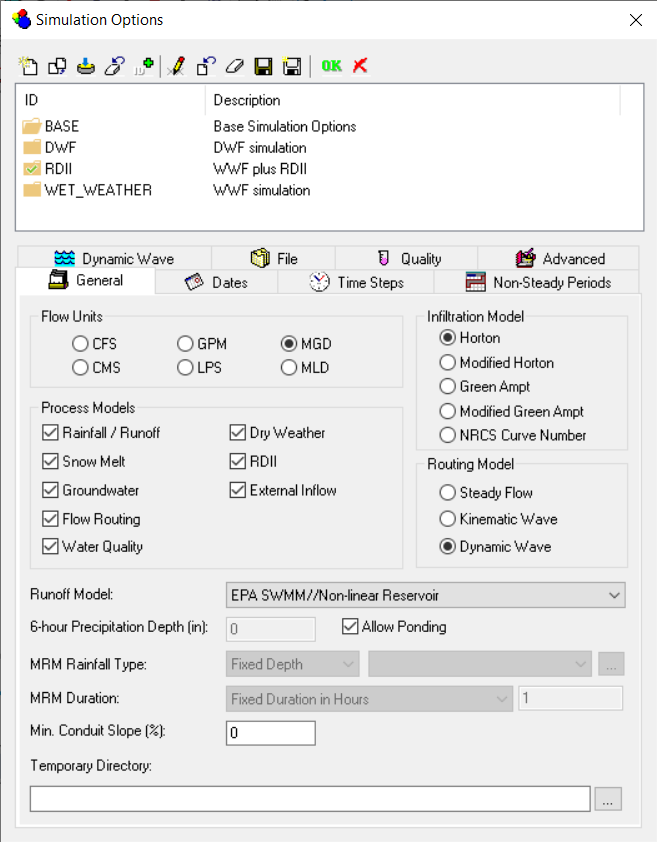Save the simulation options with the disk icon

[262, 66]
